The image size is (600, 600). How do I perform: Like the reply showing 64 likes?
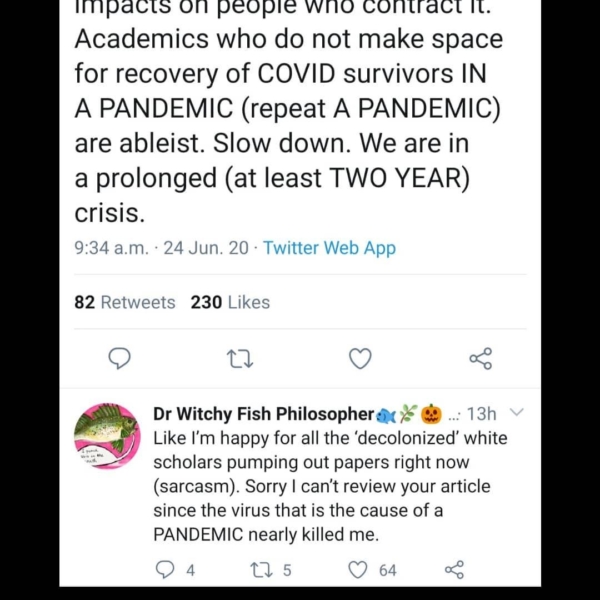point(358,569)
